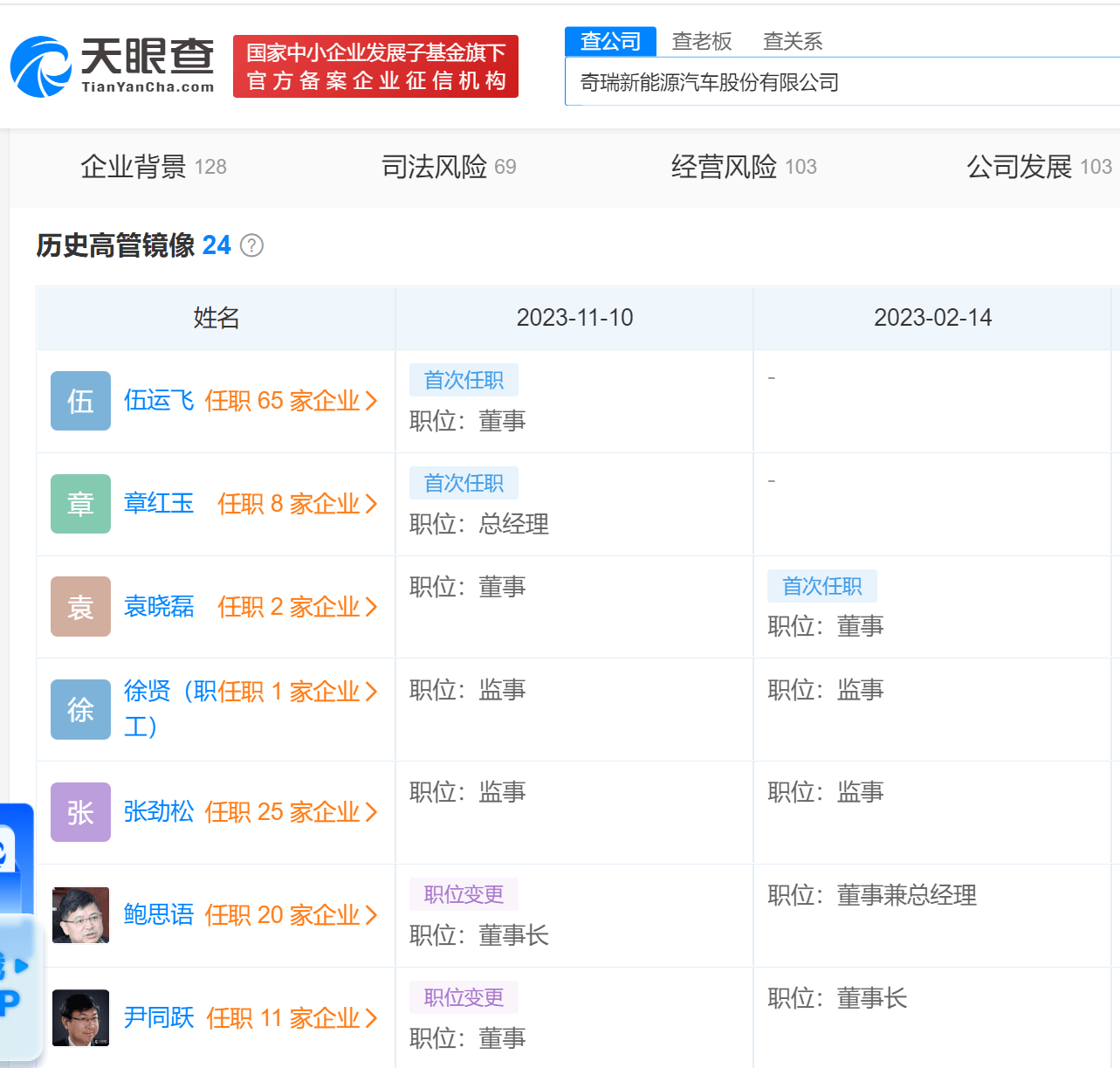Click 职位变更 tag in 尹同跃's row

pyautogui.click(x=464, y=997)
